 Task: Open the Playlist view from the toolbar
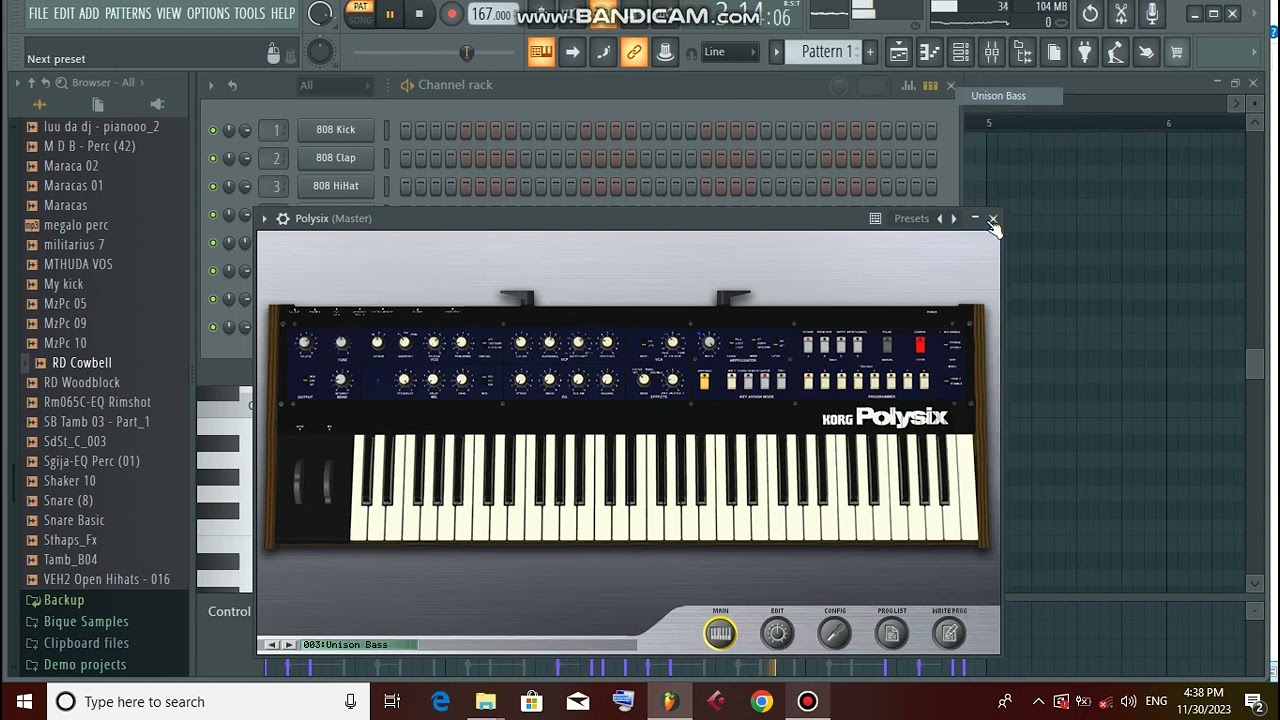point(898,53)
